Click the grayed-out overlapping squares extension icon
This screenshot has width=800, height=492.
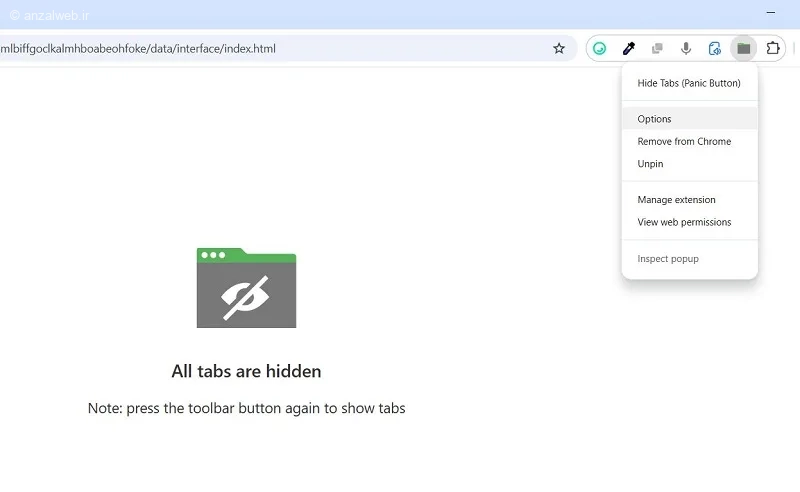click(x=657, y=48)
